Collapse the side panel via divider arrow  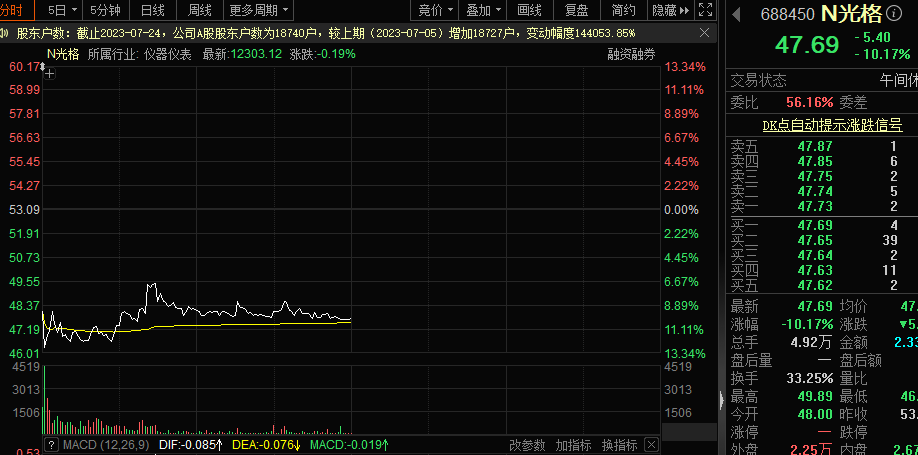(721, 401)
